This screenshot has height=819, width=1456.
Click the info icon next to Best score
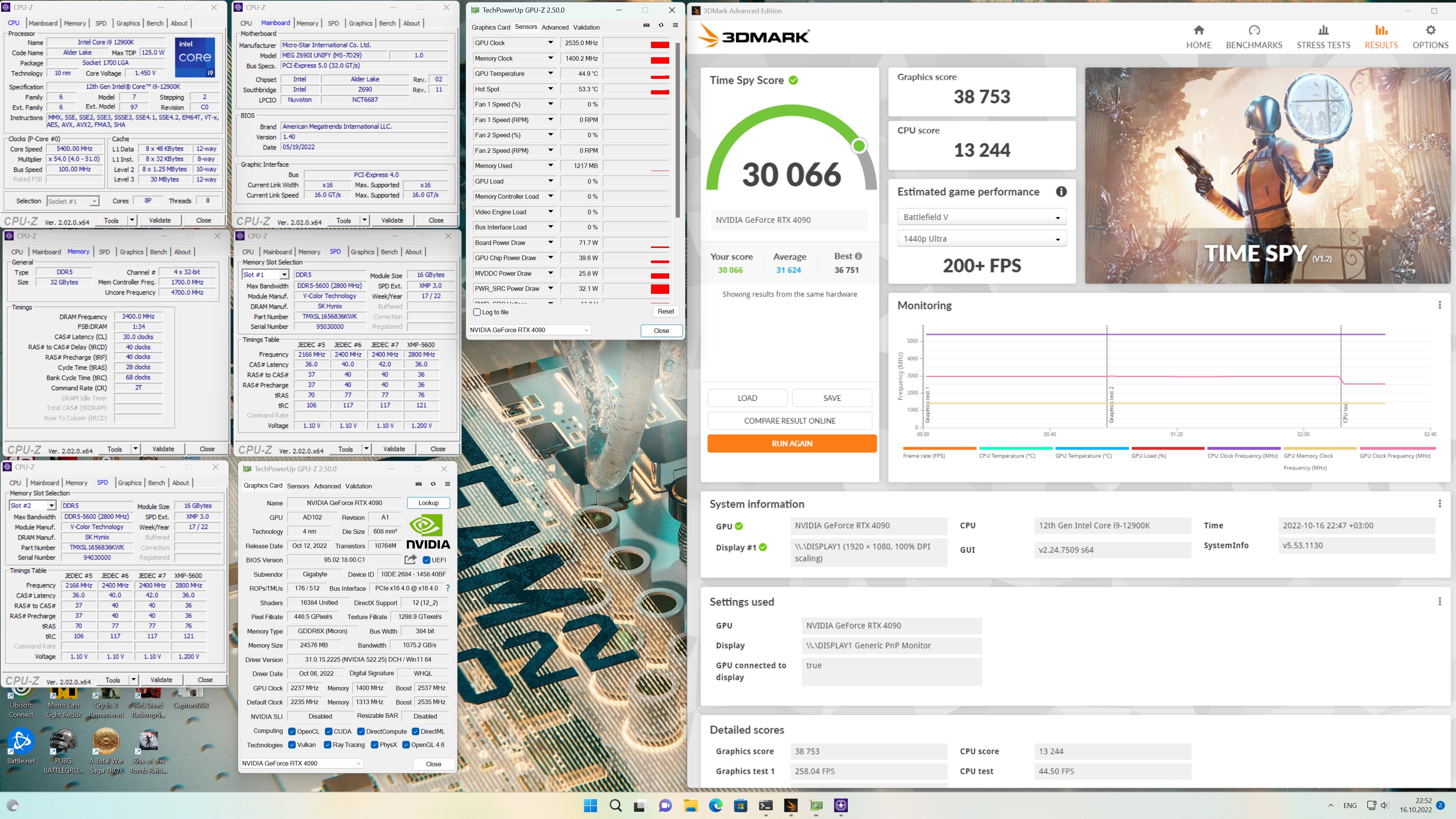tap(858, 256)
